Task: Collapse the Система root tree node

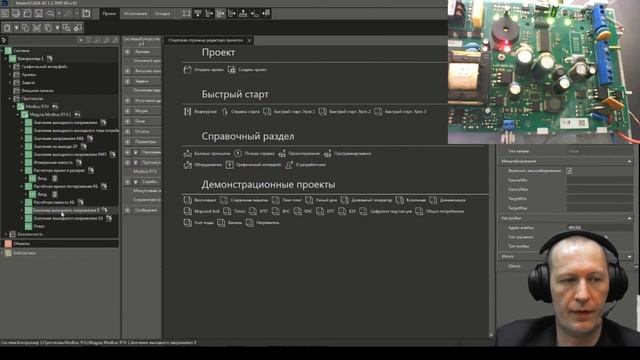Action: point(2,51)
